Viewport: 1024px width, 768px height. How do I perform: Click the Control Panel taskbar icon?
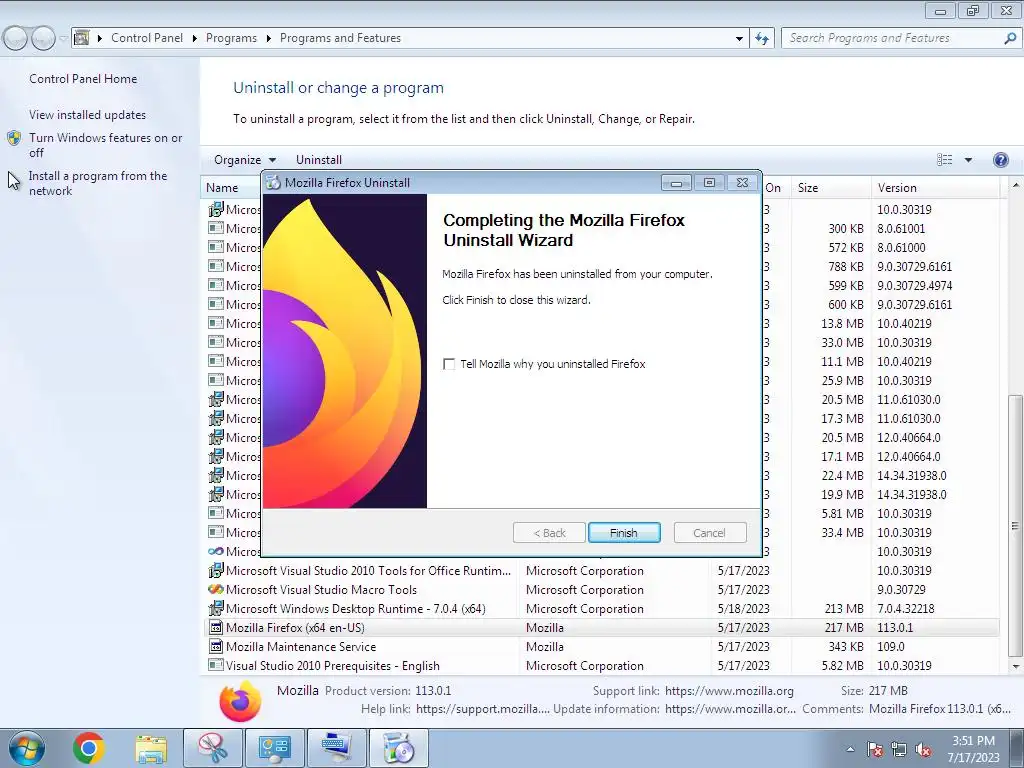click(274, 748)
